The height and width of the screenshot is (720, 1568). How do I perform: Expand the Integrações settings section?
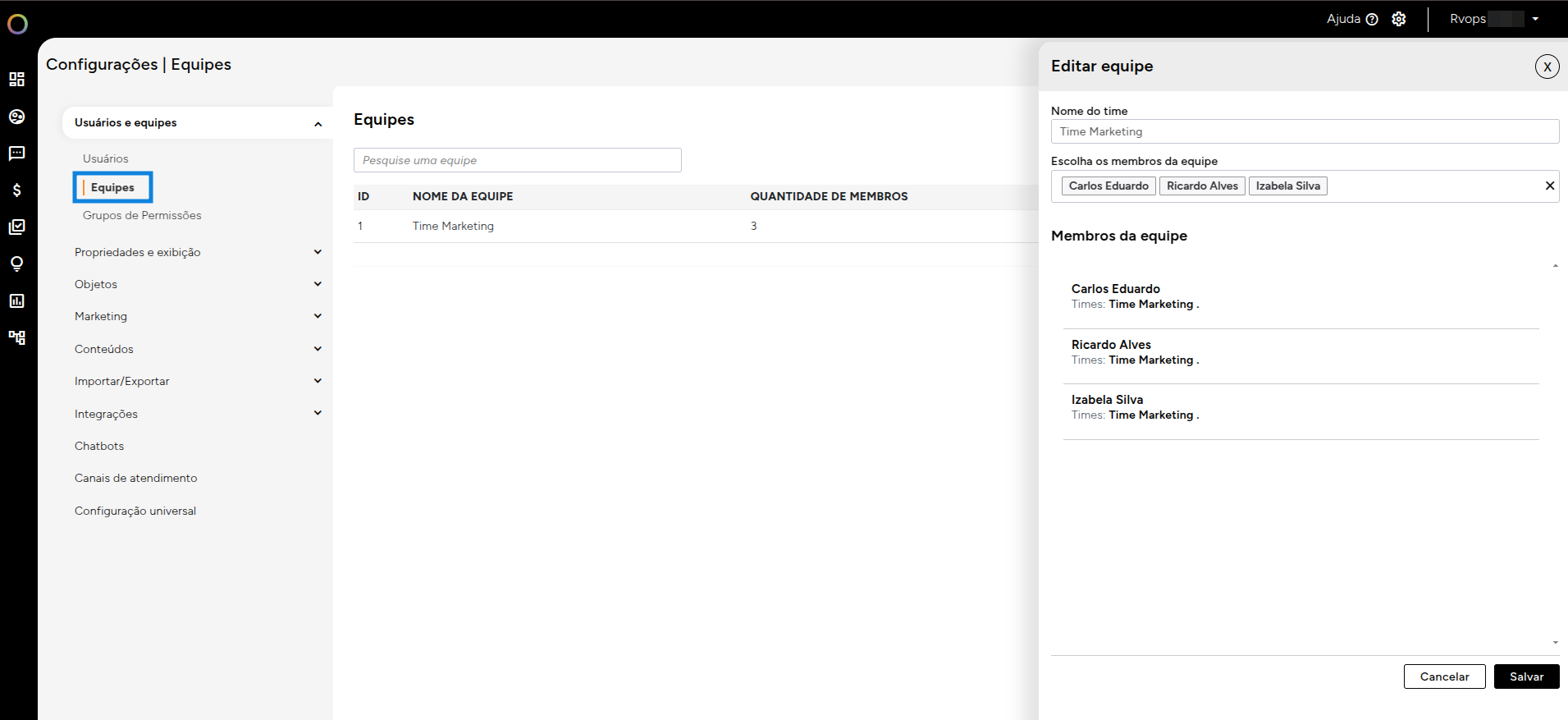point(318,414)
